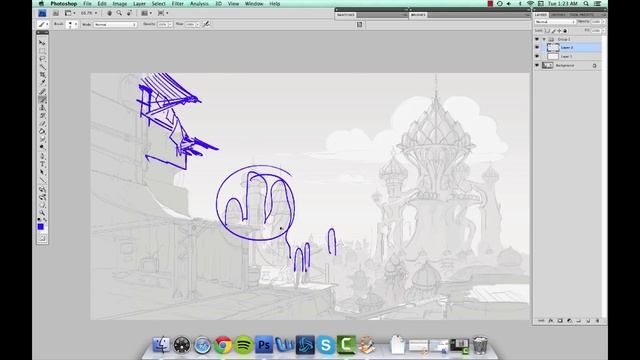Toggle lock position
Image resolution: width=640 pixels, height=360 pixels.
click(559, 31)
